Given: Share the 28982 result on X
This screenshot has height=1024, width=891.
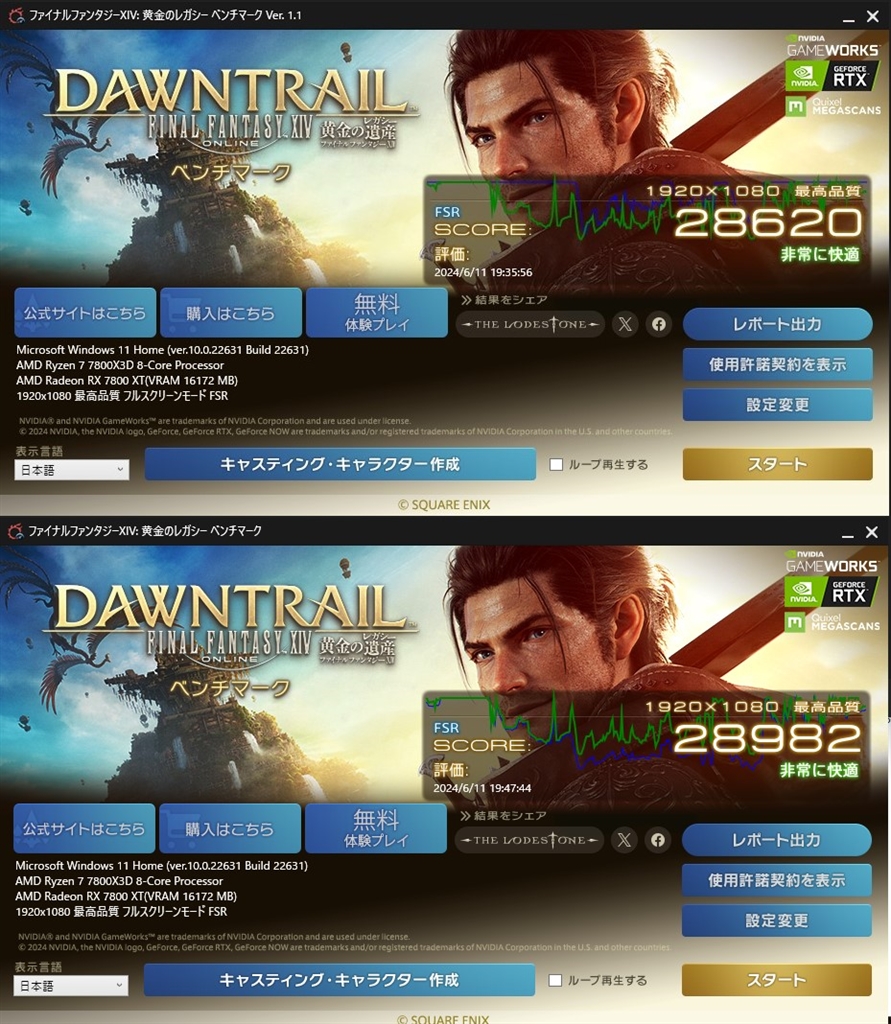Looking at the screenshot, I should 624,840.
